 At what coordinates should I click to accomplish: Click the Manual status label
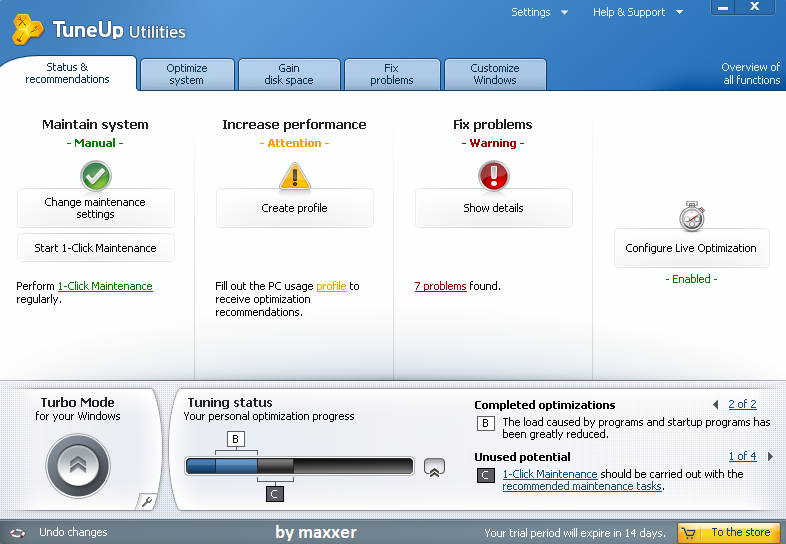95,143
